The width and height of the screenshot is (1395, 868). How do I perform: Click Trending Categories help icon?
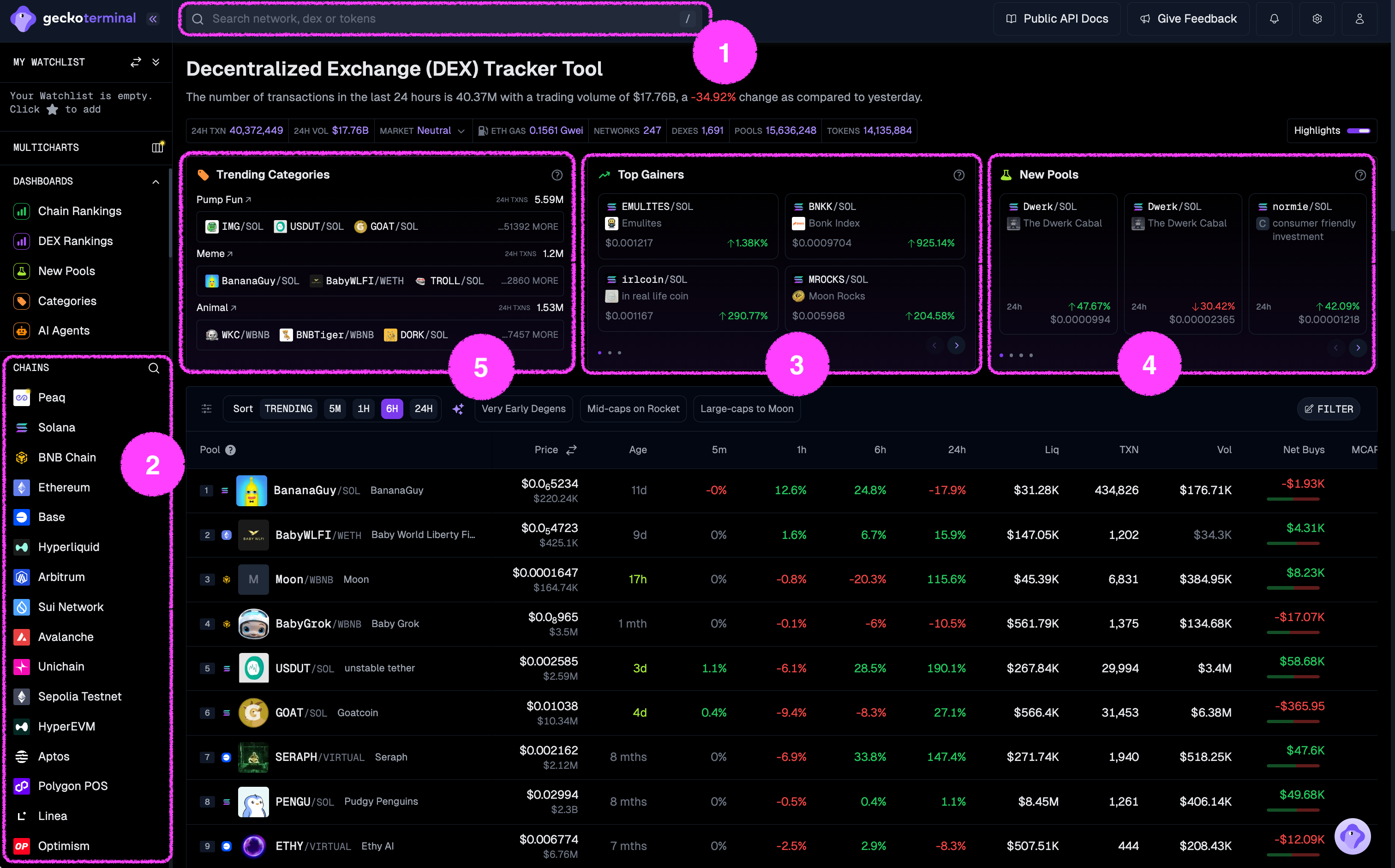(x=557, y=175)
